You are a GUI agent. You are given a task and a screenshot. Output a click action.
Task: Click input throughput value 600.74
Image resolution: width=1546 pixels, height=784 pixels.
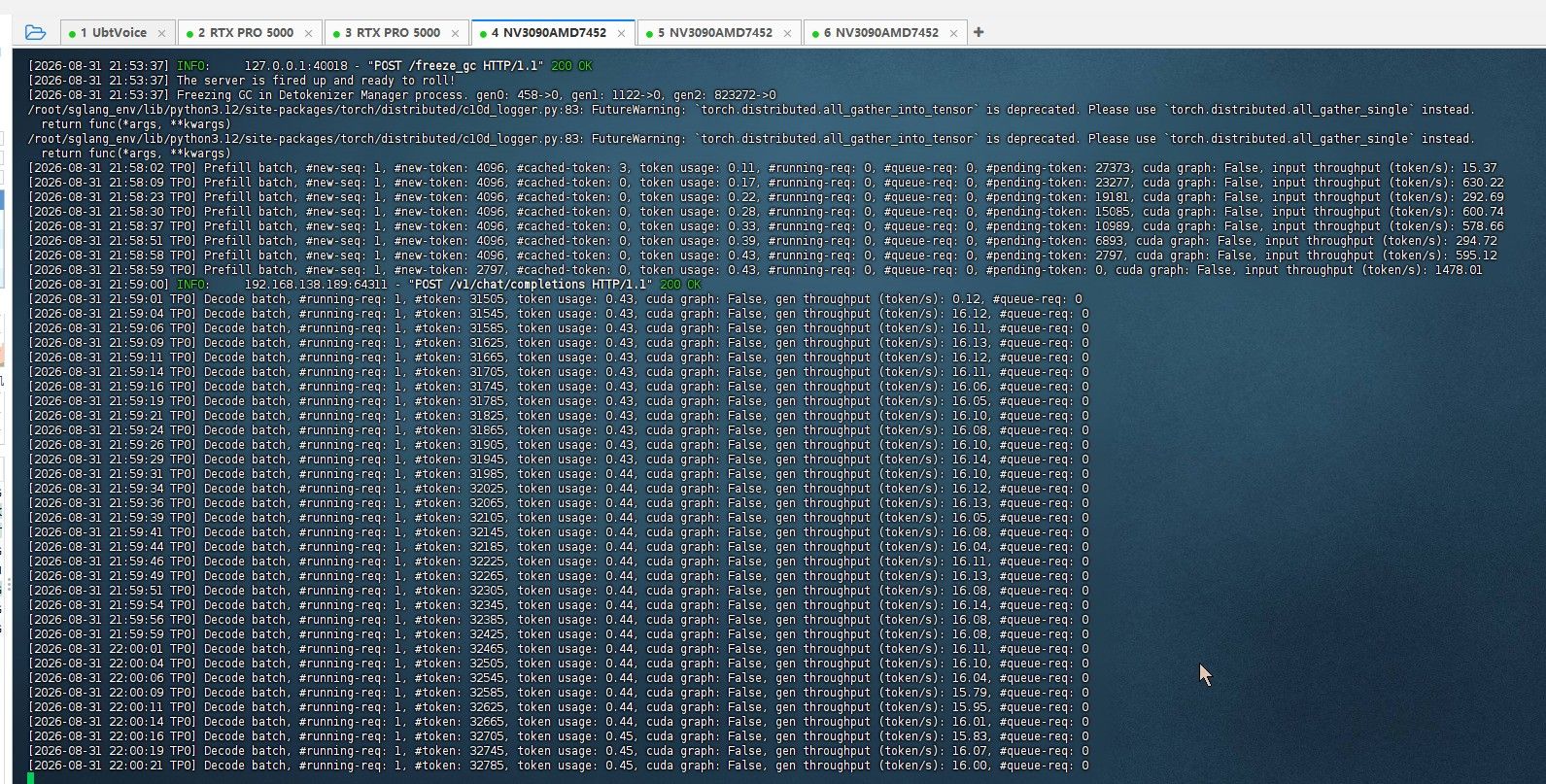pos(1483,212)
